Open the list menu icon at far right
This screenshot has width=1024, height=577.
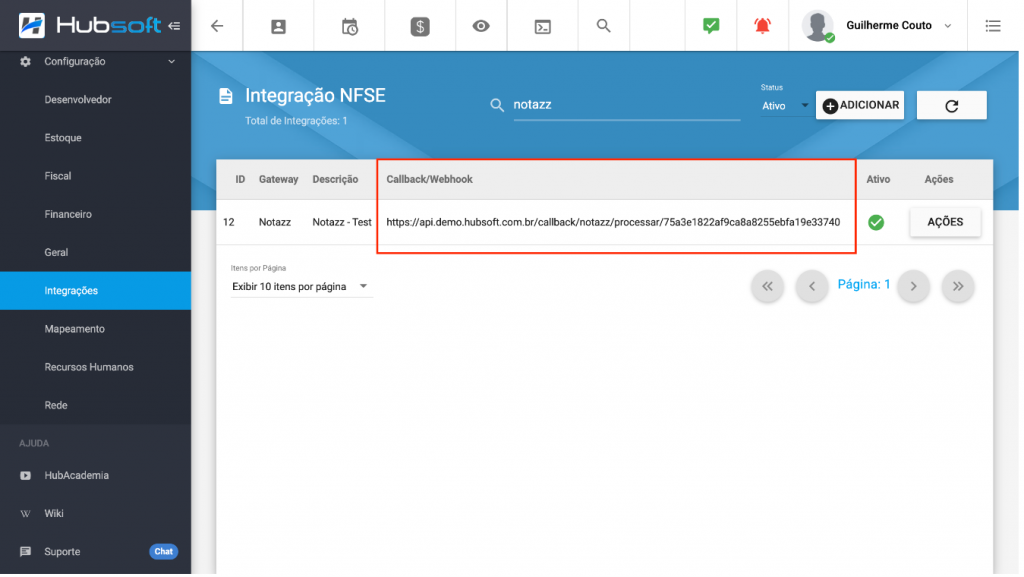(993, 26)
